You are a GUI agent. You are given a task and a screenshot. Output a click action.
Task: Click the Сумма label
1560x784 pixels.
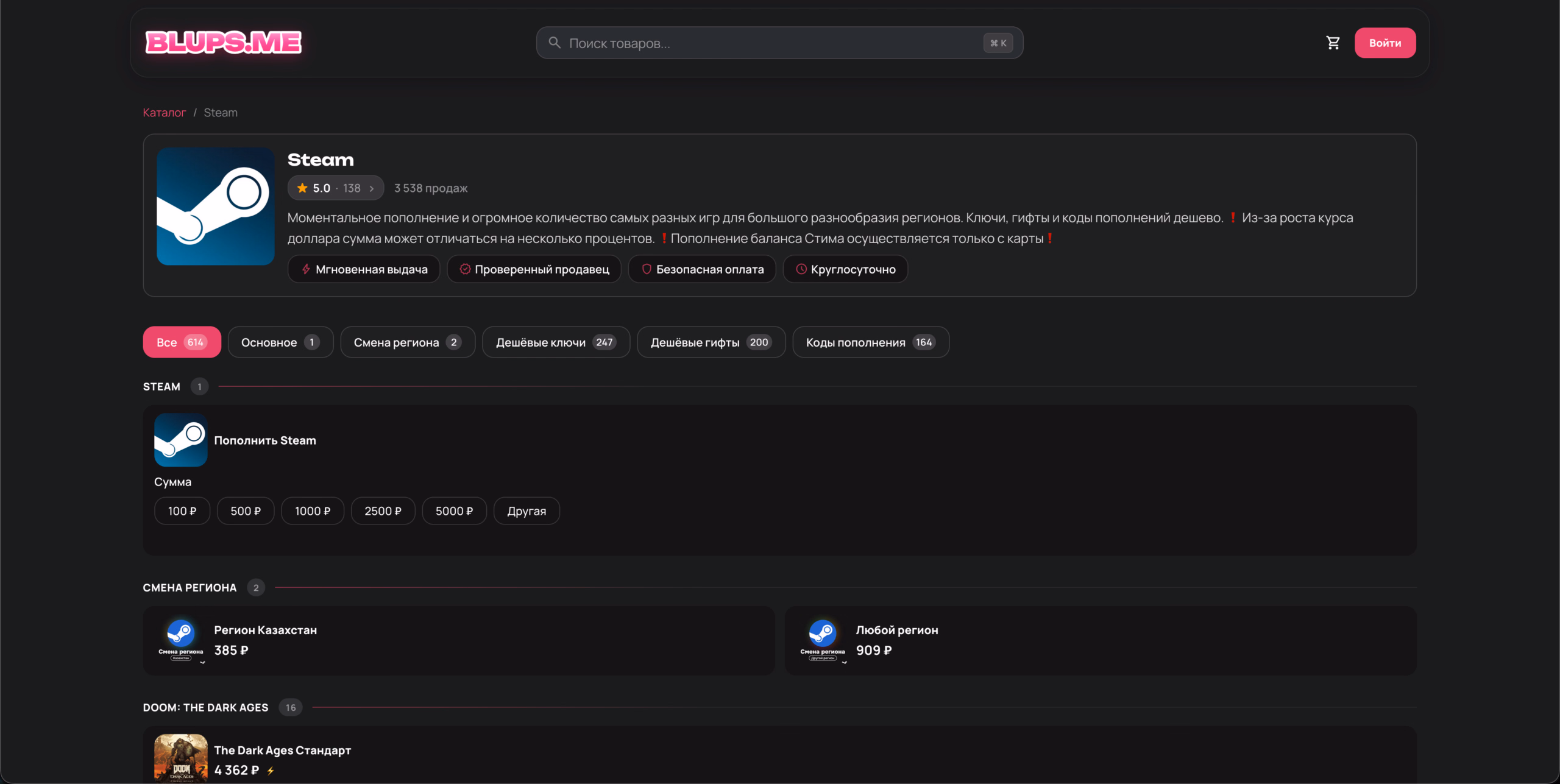coord(172,481)
